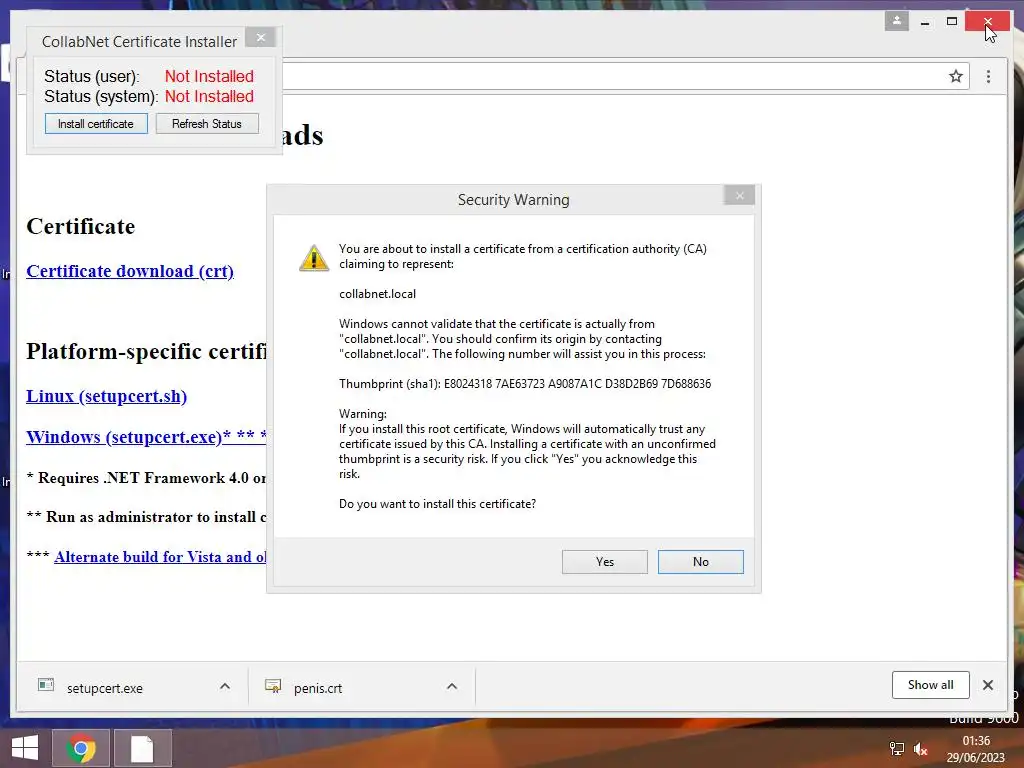Close the Security Warning dialog
The image size is (1024, 768).
click(x=739, y=195)
